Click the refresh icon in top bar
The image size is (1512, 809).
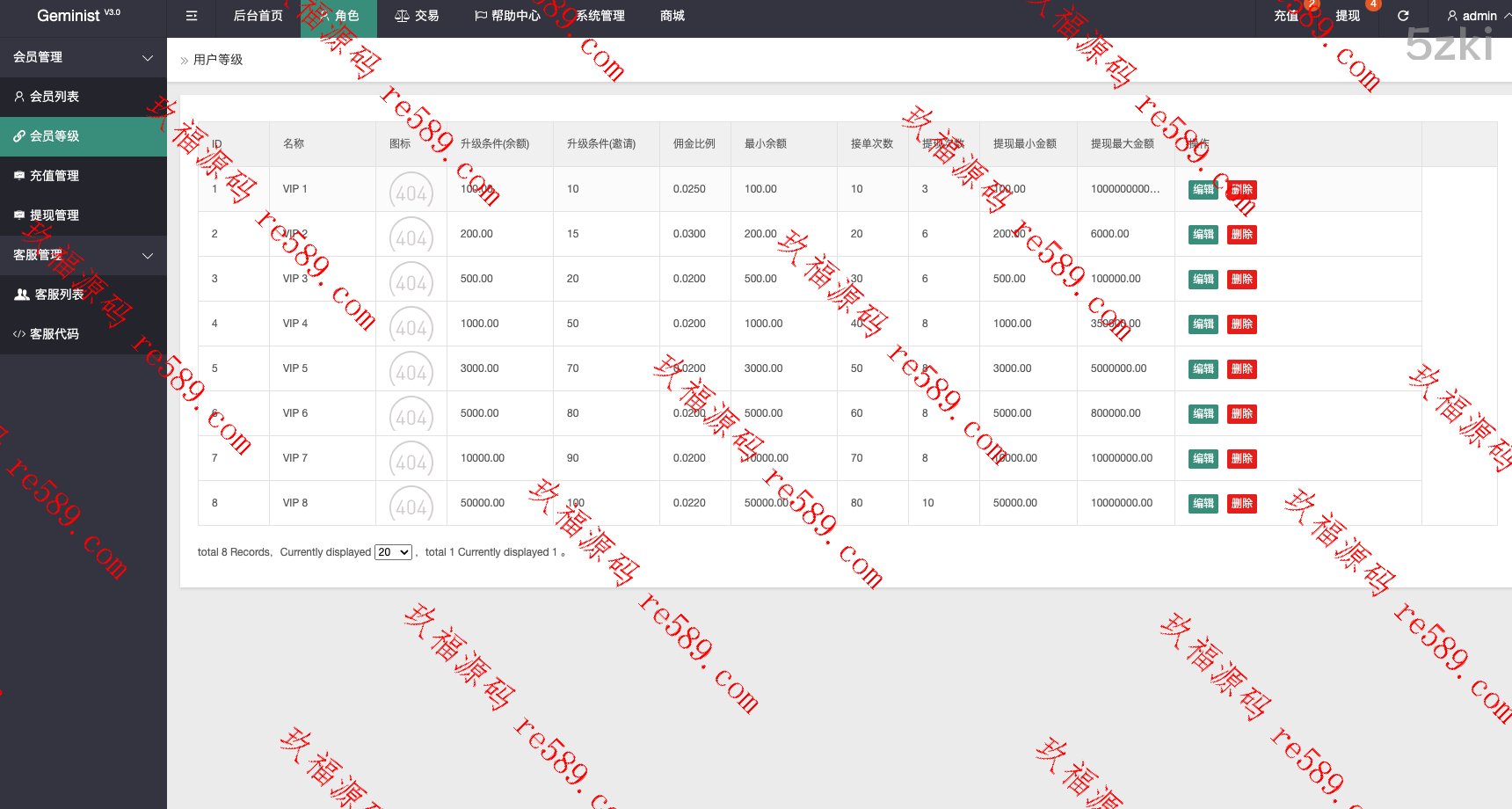(x=1403, y=16)
